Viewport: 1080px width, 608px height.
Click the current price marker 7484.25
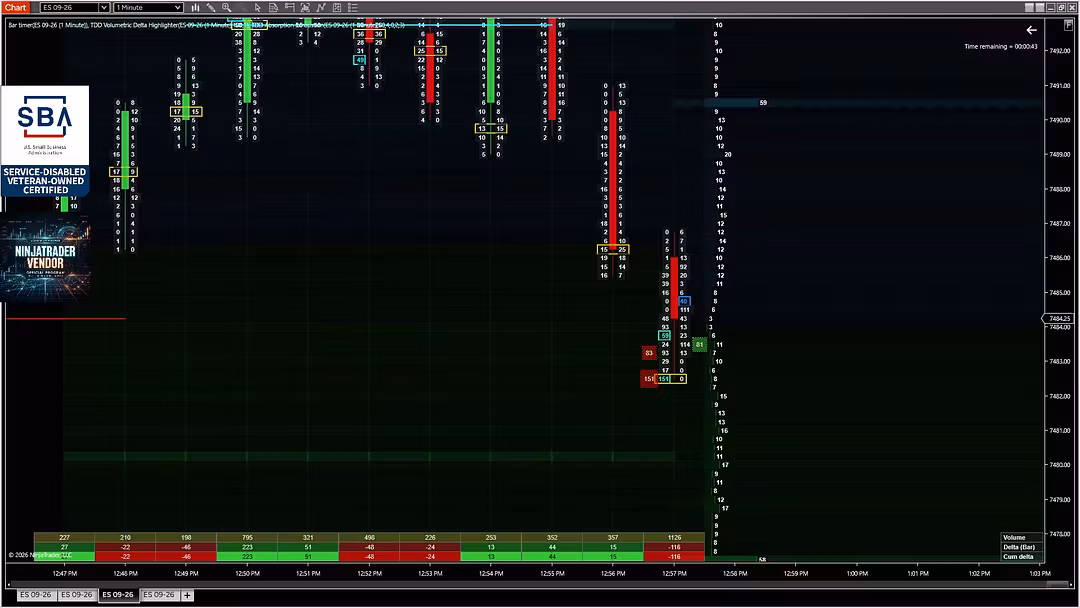(x=1058, y=319)
